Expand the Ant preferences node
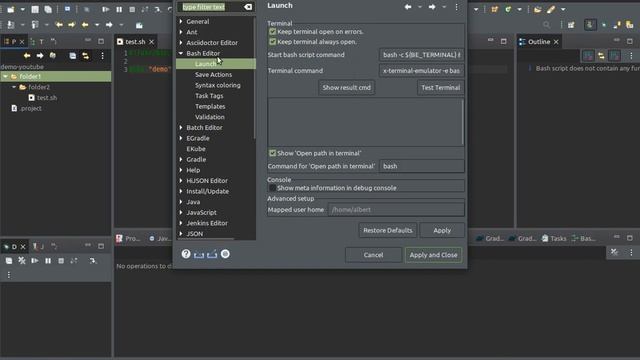This screenshot has width=640, height=360. 181,32
